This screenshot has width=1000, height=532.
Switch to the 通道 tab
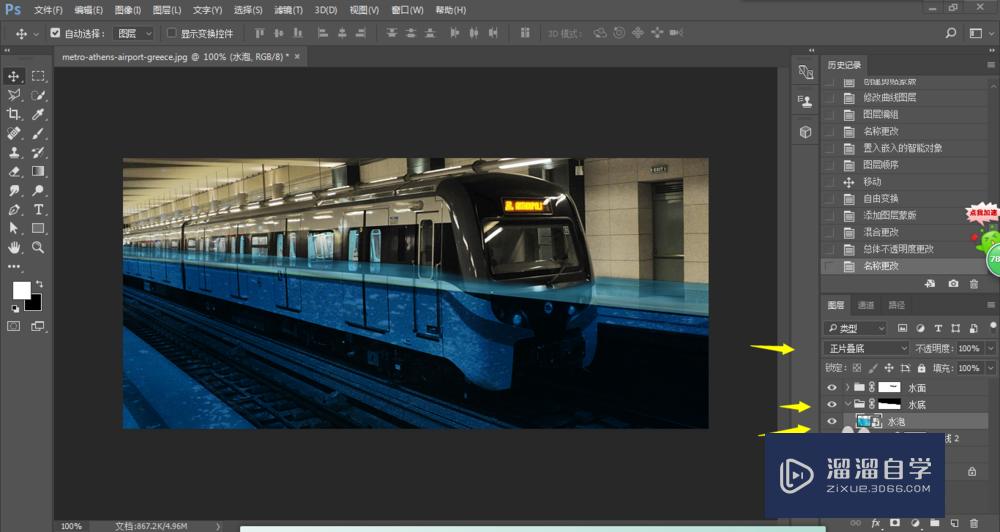(x=866, y=305)
